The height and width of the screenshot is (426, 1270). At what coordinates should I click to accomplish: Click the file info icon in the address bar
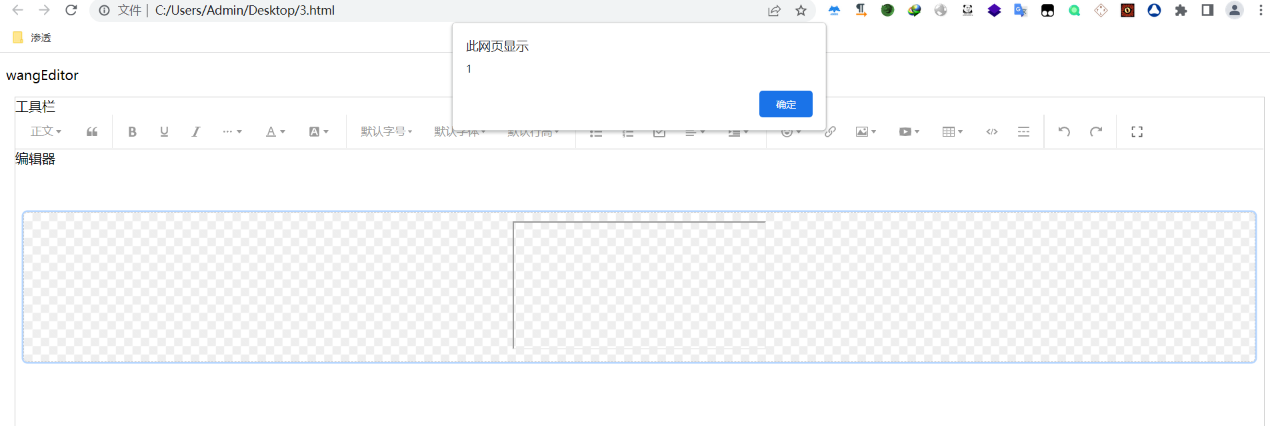click(x=104, y=10)
